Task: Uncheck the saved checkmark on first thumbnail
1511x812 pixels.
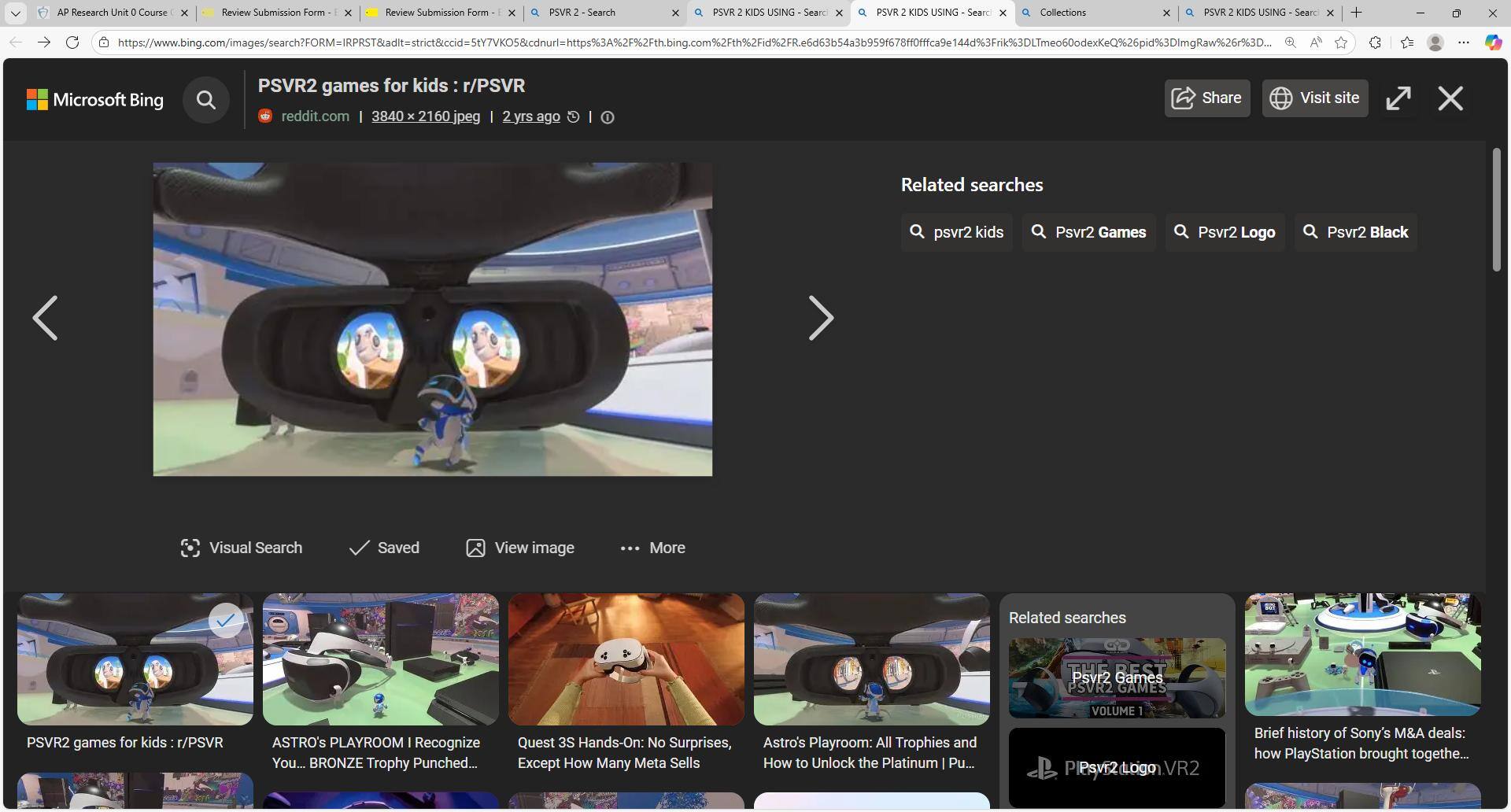Action: click(x=226, y=621)
